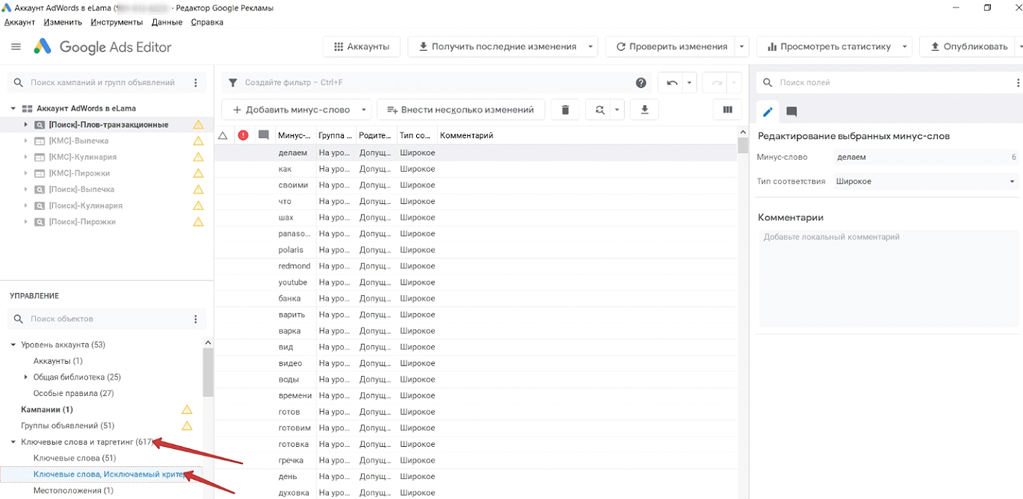The image size is (1023, 499).
Task: Click the replace text icon button
Action: [x=600, y=110]
